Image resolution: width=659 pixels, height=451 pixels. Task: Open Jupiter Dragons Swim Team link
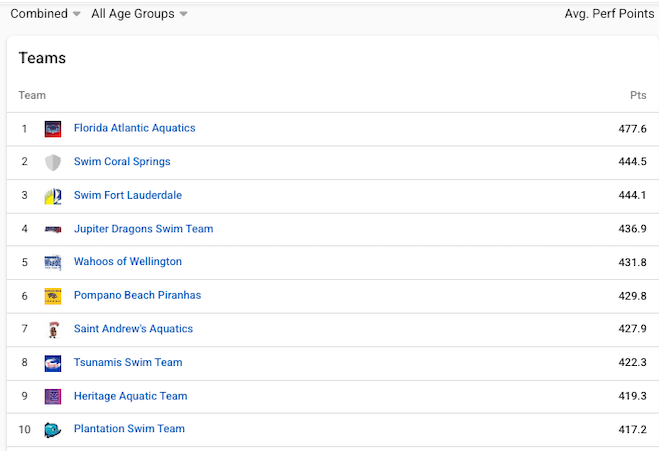[143, 229]
